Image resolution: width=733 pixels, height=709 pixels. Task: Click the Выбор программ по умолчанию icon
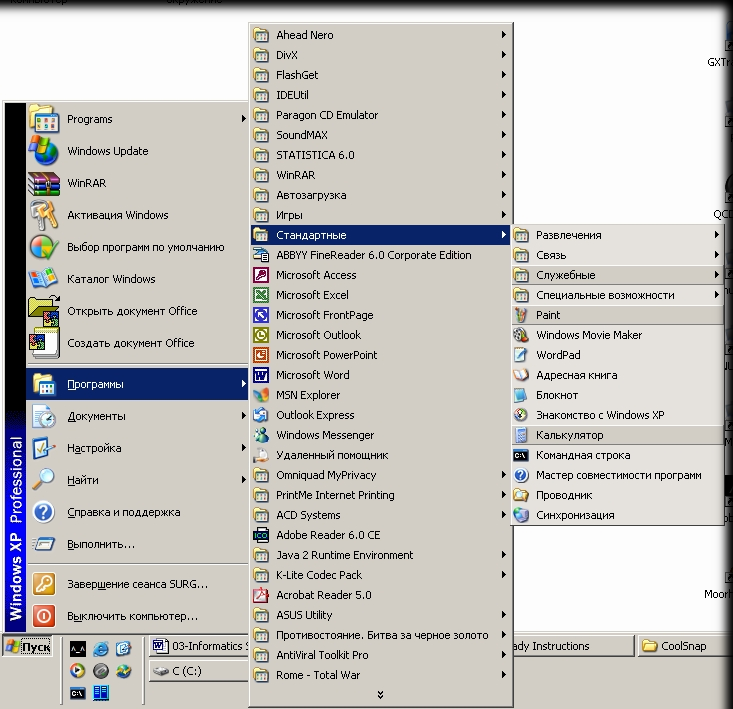tap(43, 247)
